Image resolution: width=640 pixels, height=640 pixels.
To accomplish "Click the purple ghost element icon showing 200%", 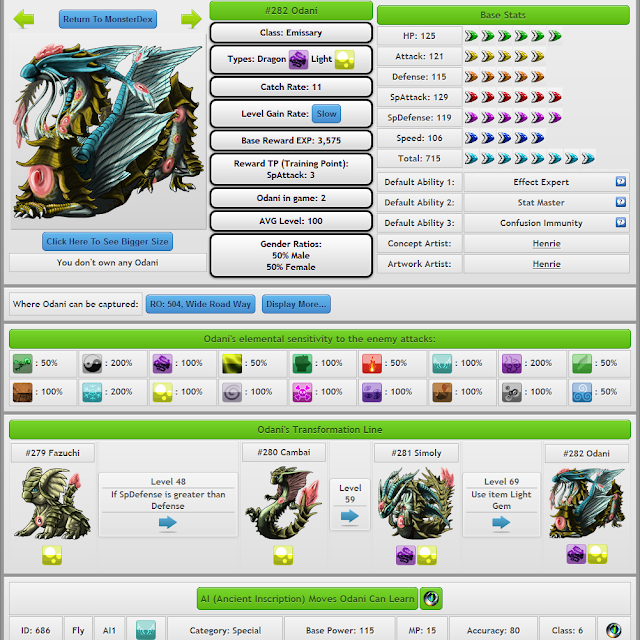I will tap(512, 363).
